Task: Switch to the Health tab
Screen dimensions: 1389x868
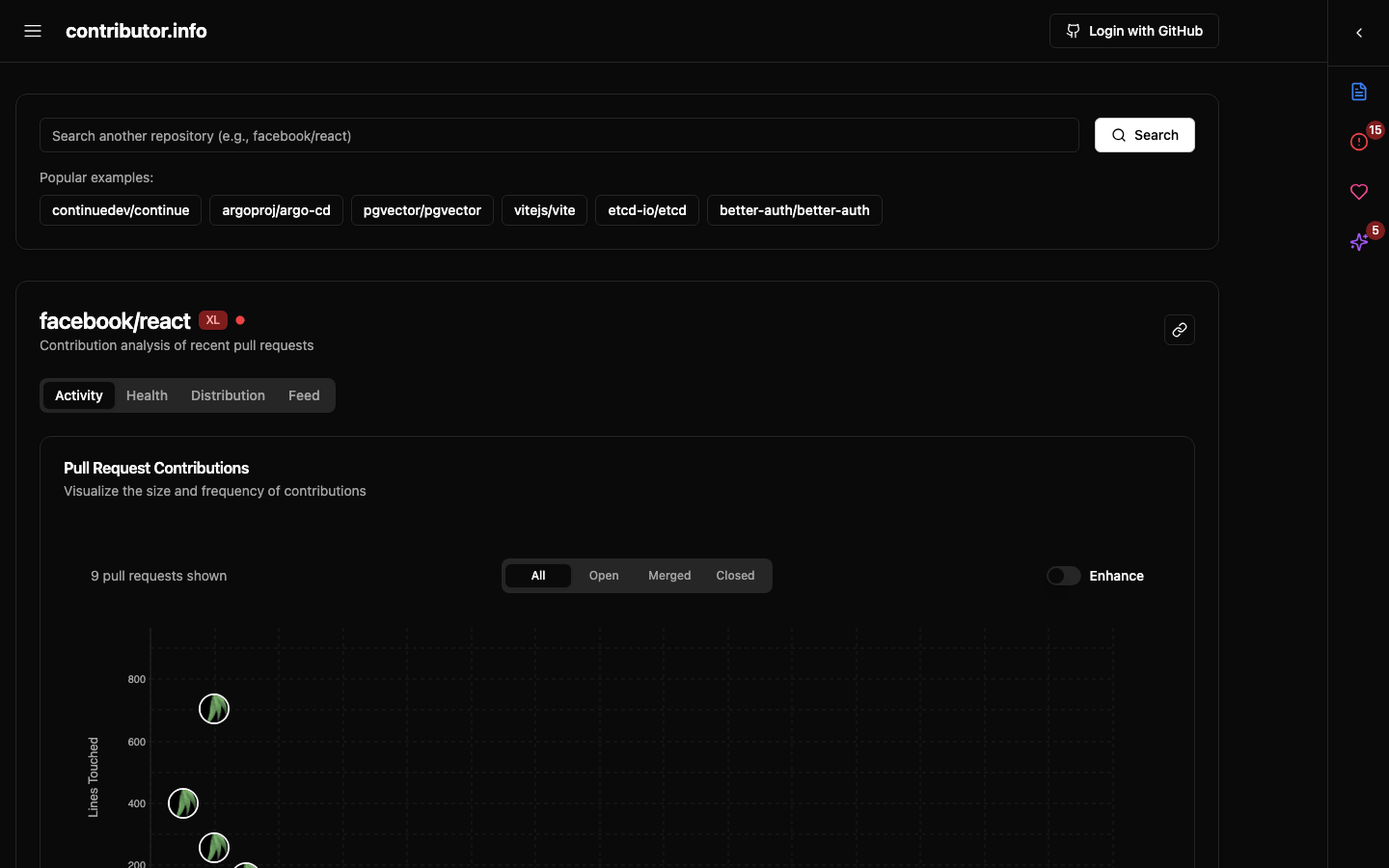Action: pyautogui.click(x=147, y=395)
